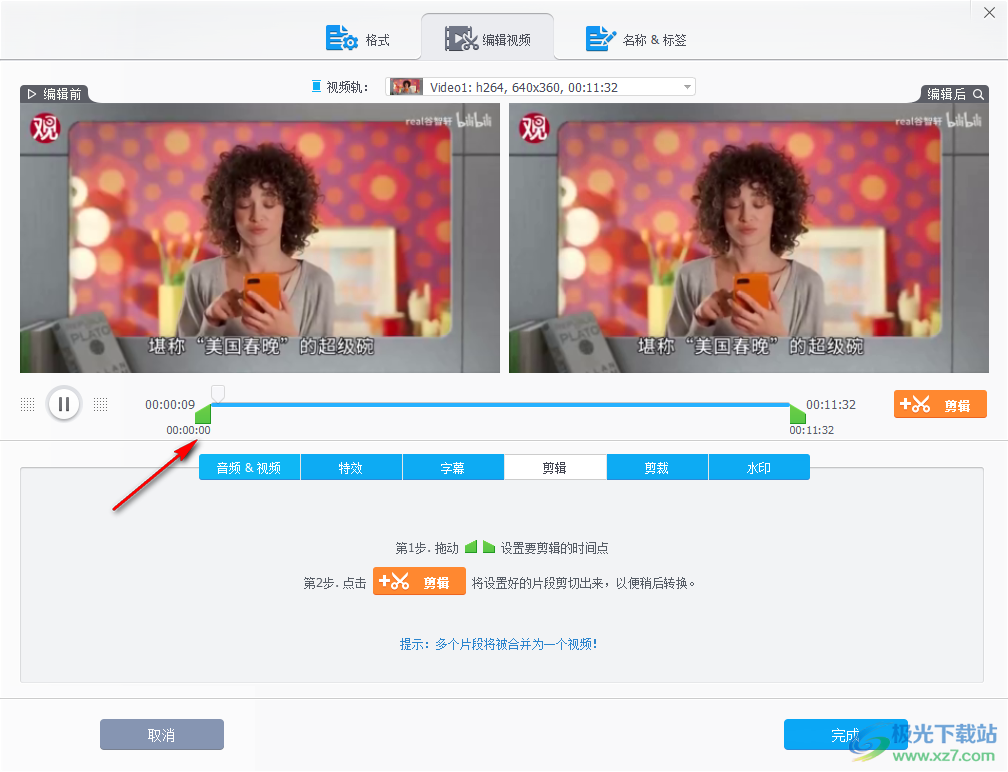Click the play icon on the 编辑前 label
1008x772 pixels.
pyautogui.click(x=31, y=93)
